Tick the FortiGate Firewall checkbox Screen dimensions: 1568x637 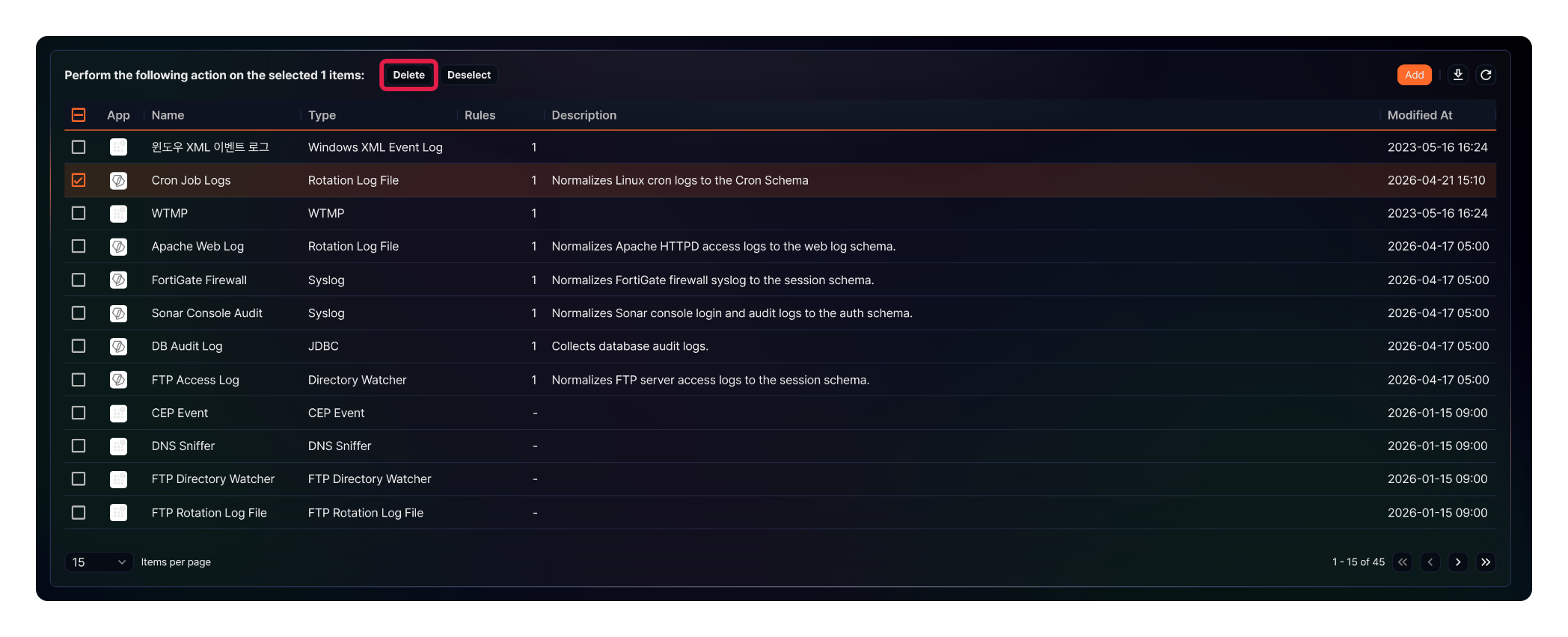pyautogui.click(x=79, y=280)
